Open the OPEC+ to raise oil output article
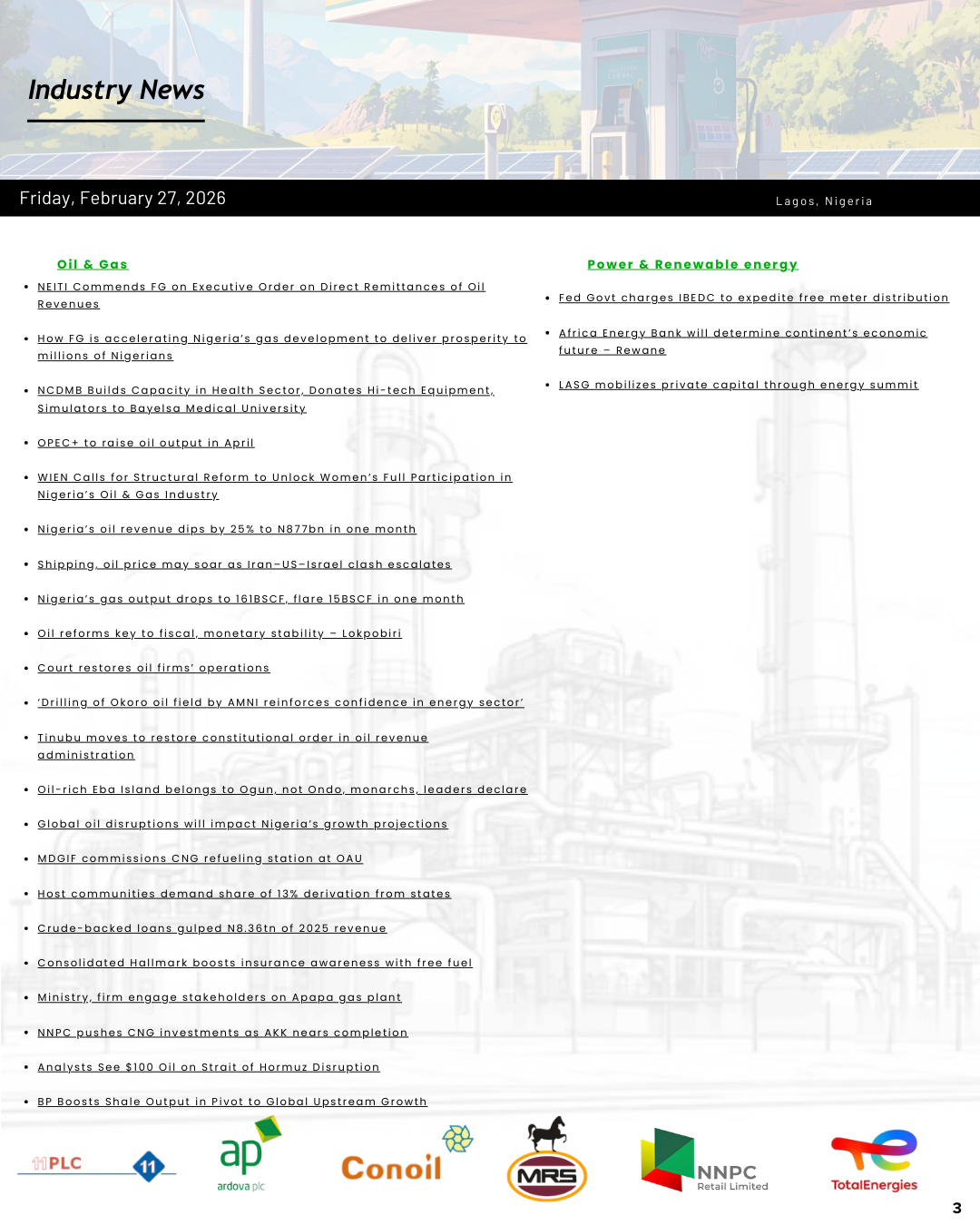 click(x=145, y=443)
